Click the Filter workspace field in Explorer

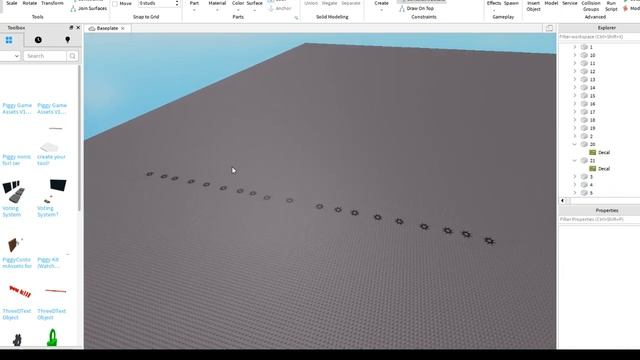pos(598,37)
